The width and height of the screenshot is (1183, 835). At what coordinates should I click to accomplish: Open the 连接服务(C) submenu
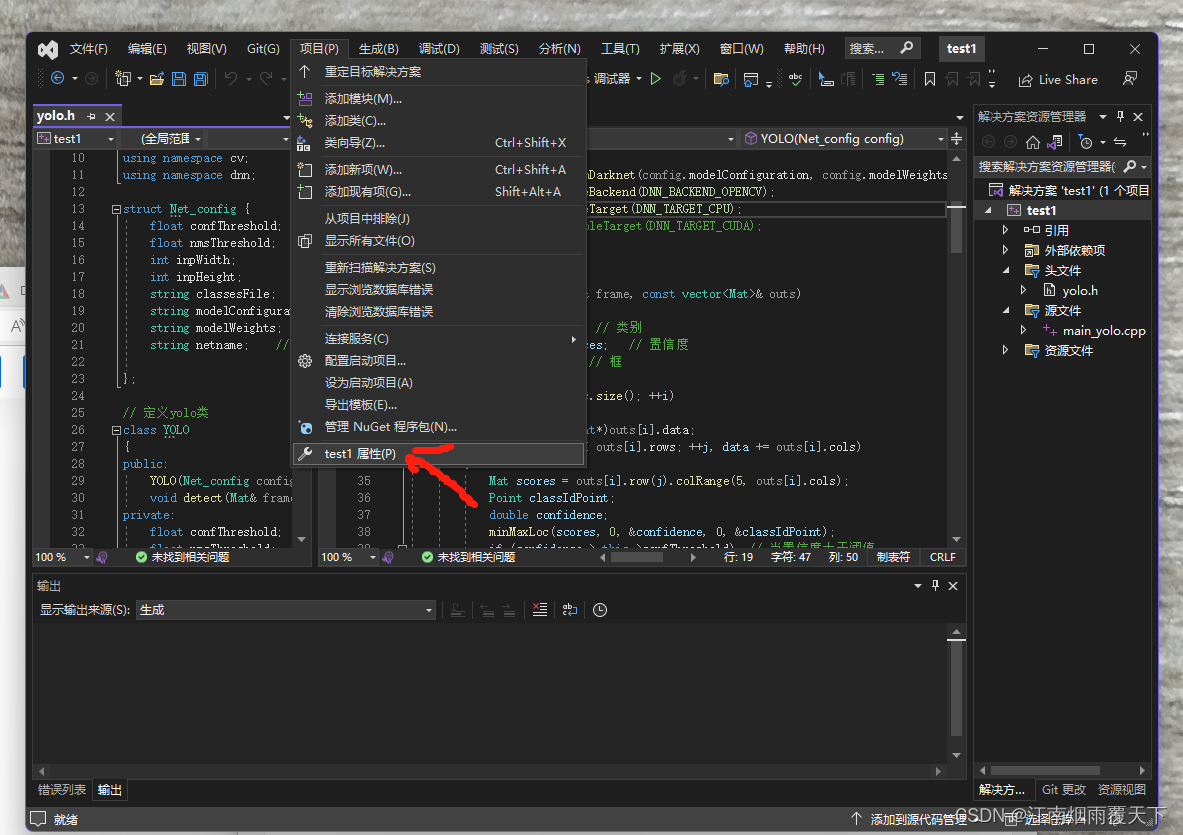(x=438, y=339)
